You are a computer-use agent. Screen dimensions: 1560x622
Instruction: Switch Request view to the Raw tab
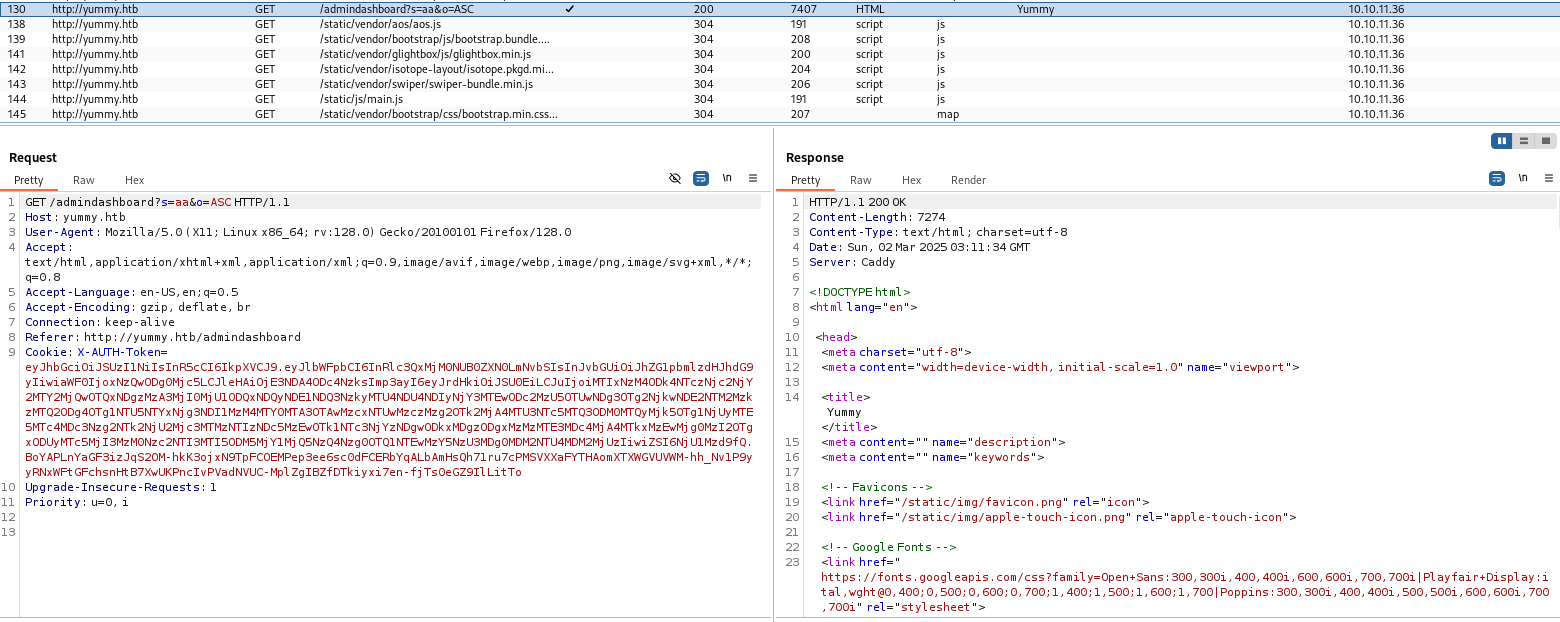click(84, 180)
